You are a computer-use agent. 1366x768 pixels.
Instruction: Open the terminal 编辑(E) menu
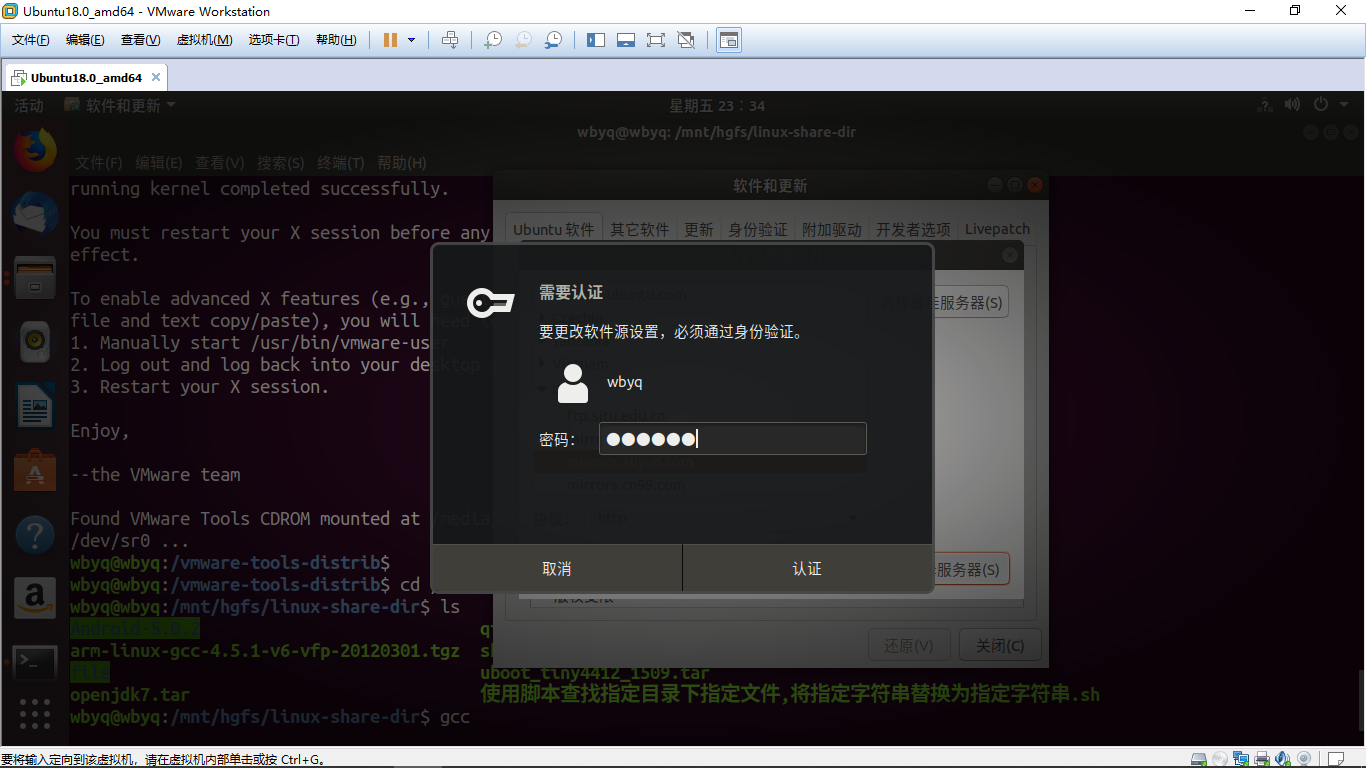(x=159, y=163)
